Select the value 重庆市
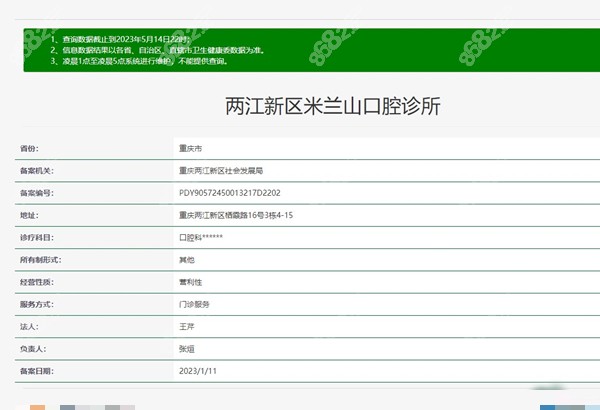The height and width of the screenshot is (410, 600). coord(190,149)
